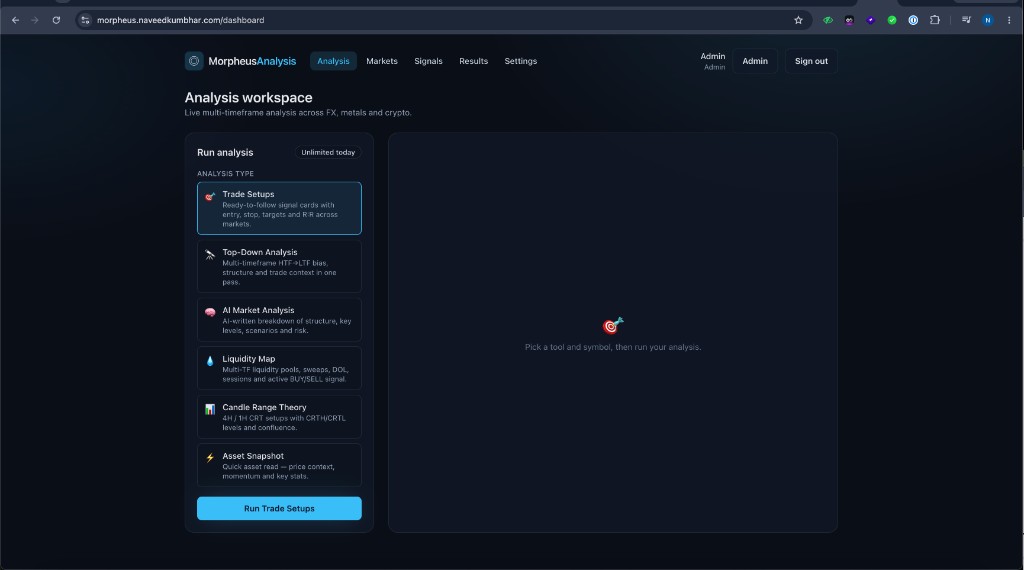Open the browser extensions puzzle icon

tap(935, 20)
